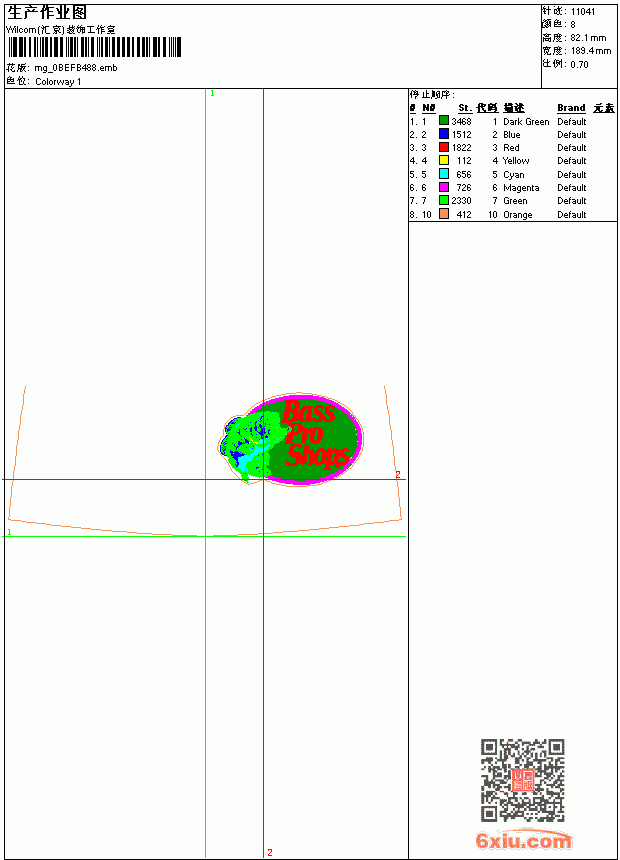Click the St. column header

click(465, 108)
